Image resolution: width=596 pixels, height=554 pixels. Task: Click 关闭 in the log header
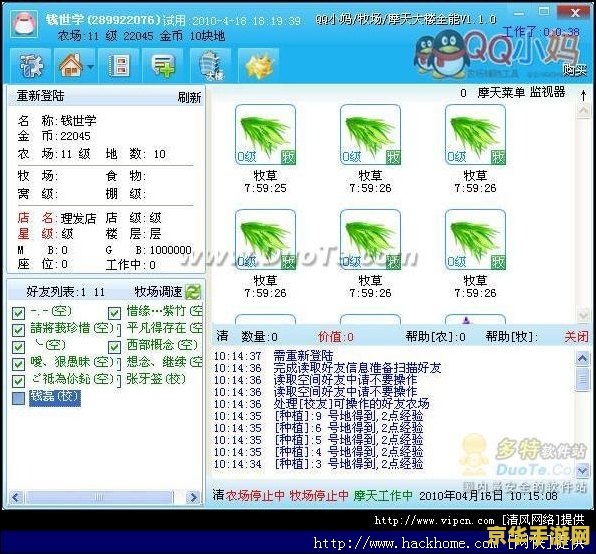coord(576,336)
